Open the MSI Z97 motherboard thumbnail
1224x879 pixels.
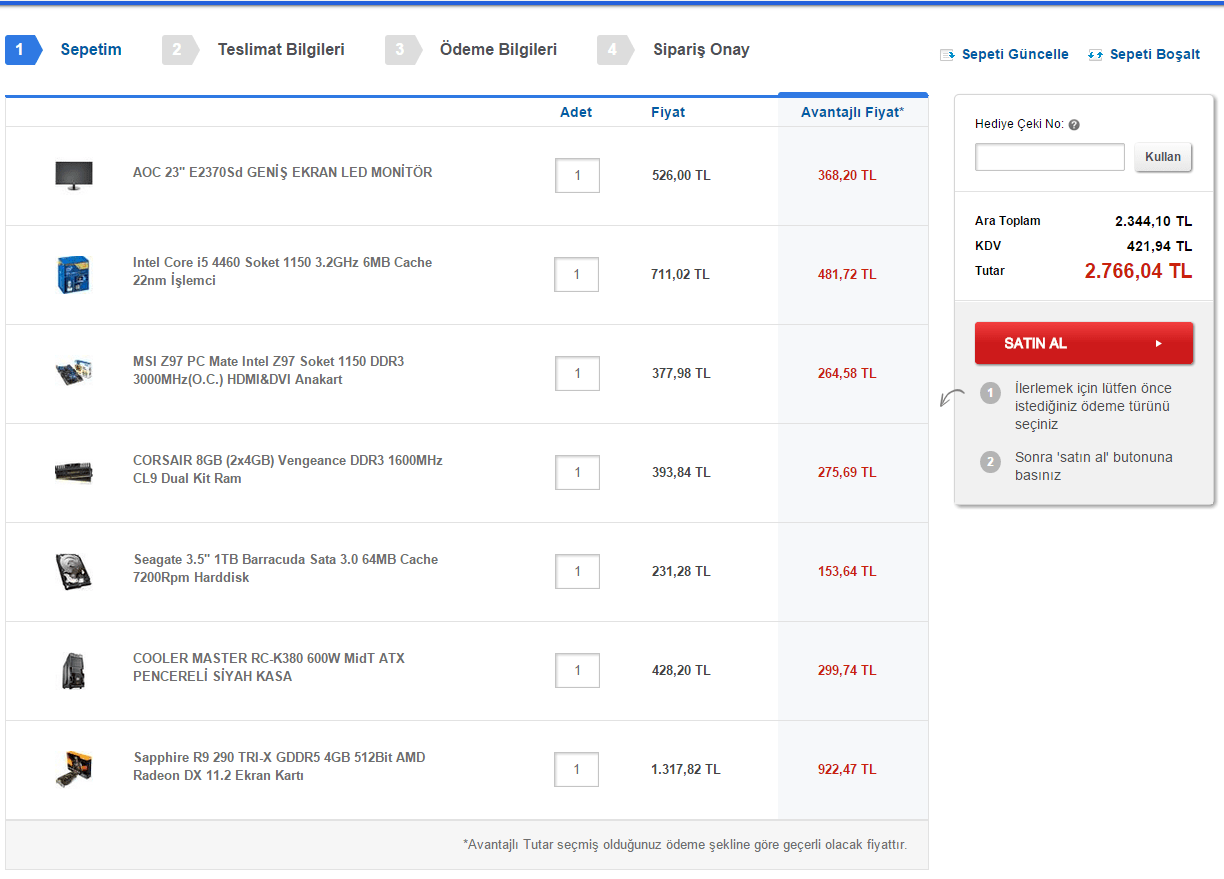tap(74, 373)
